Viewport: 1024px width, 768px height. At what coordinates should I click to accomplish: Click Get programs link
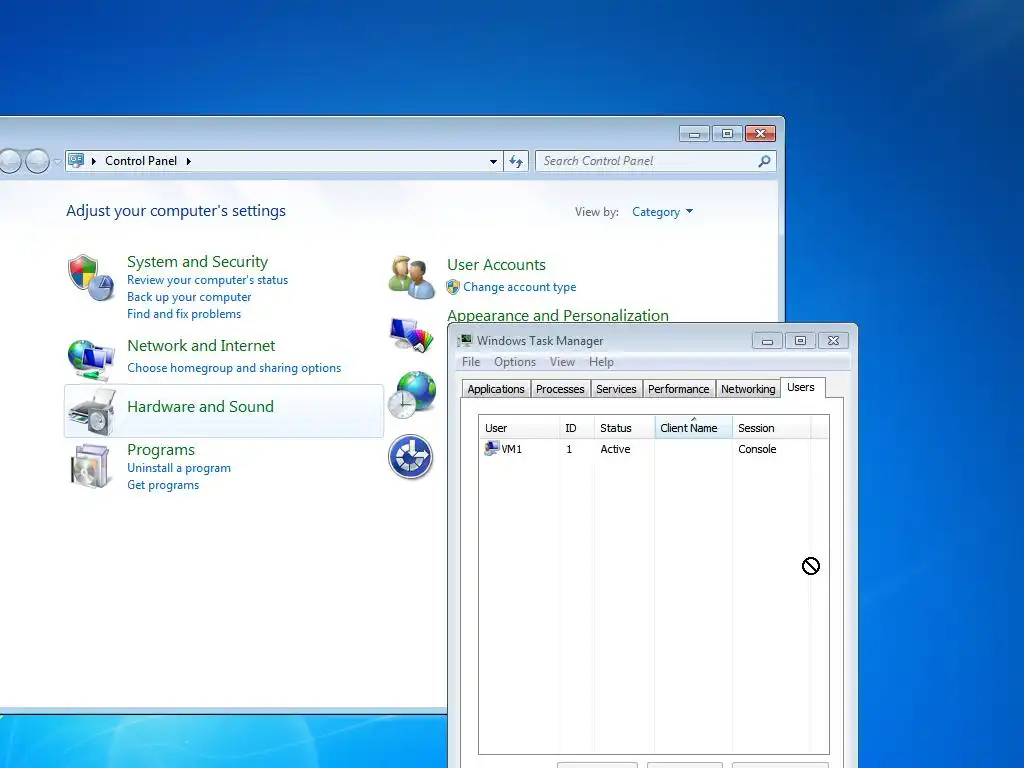[x=163, y=485]
